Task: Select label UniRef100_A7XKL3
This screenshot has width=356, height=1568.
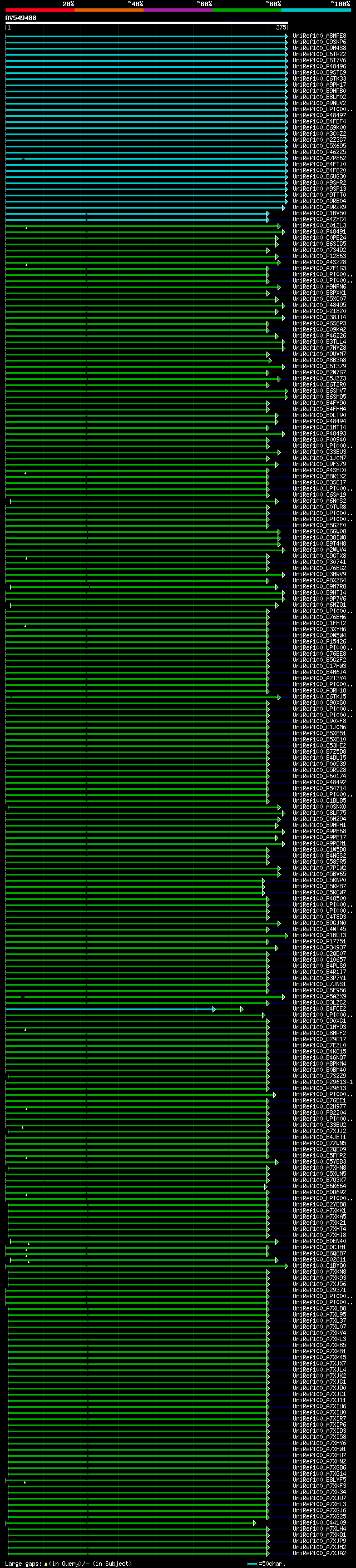Action: [319, 1339]
